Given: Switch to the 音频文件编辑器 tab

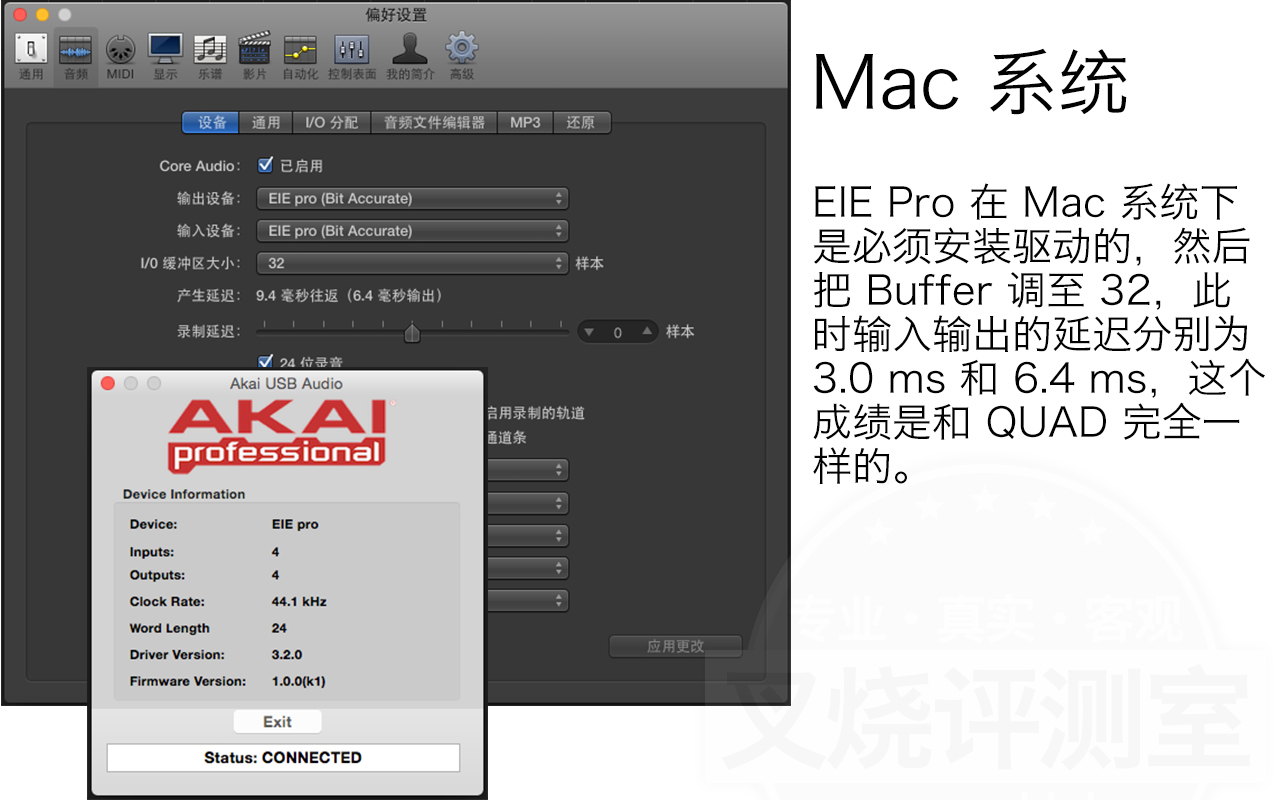Looking at the screenshot, I should coord(434,122).
